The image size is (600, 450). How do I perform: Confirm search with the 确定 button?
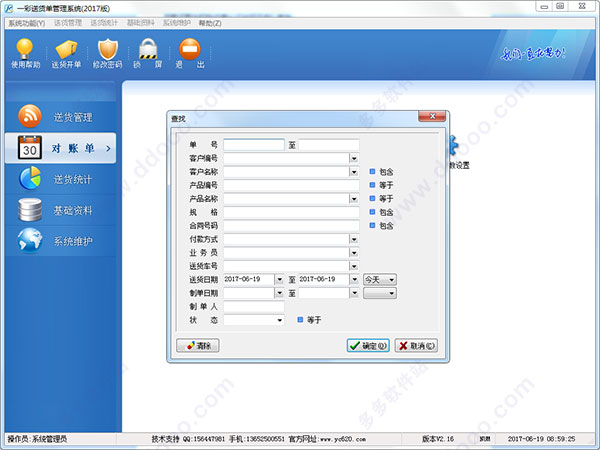[368, 346]
